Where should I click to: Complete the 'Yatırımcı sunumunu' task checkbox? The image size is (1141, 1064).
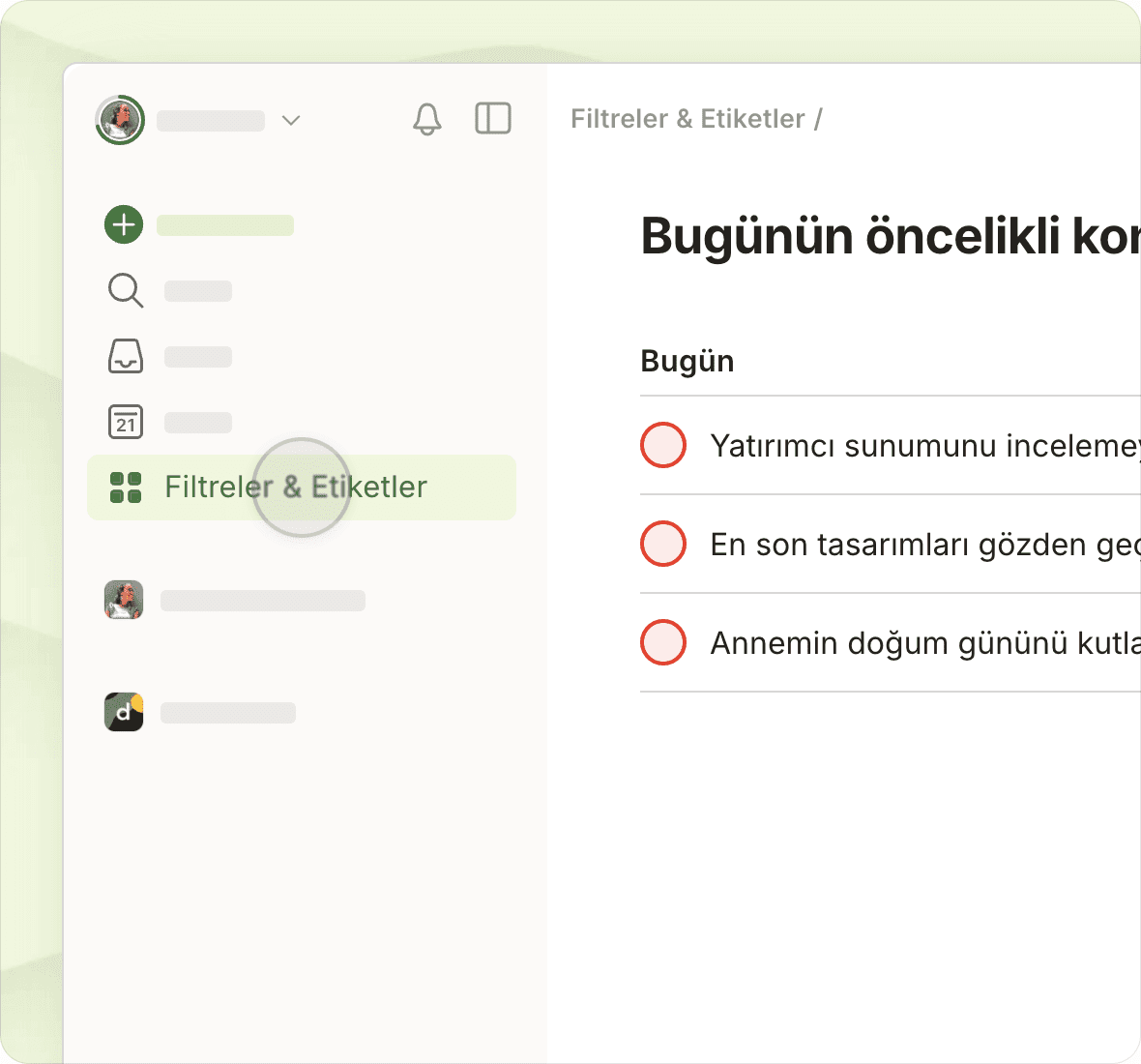pyautogui.click(x=663, y=445)
